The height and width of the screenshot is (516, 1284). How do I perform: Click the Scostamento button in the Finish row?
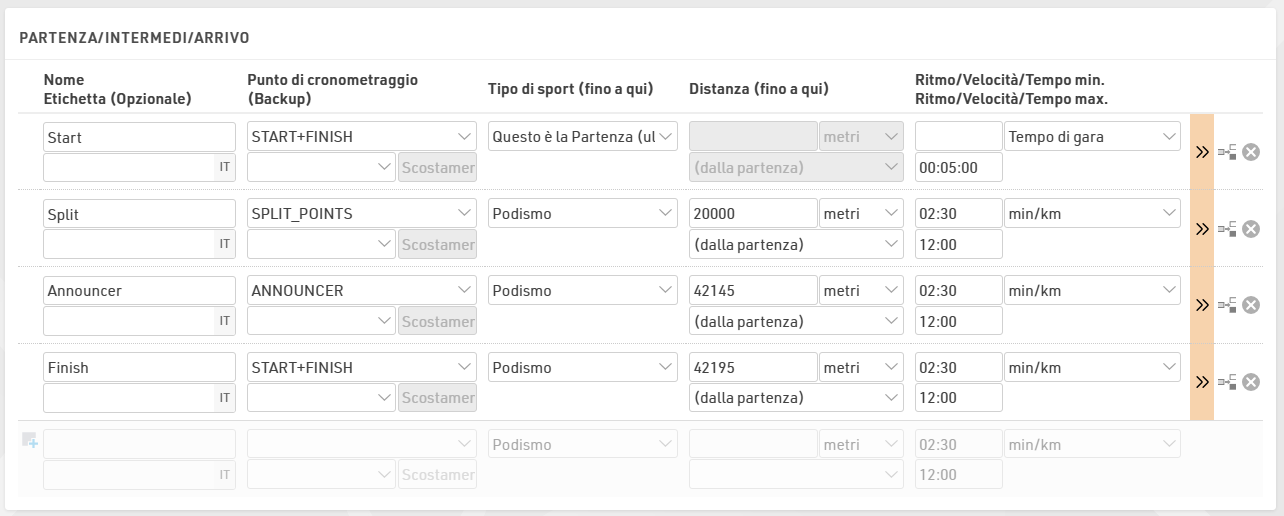[x=437, y=398]
